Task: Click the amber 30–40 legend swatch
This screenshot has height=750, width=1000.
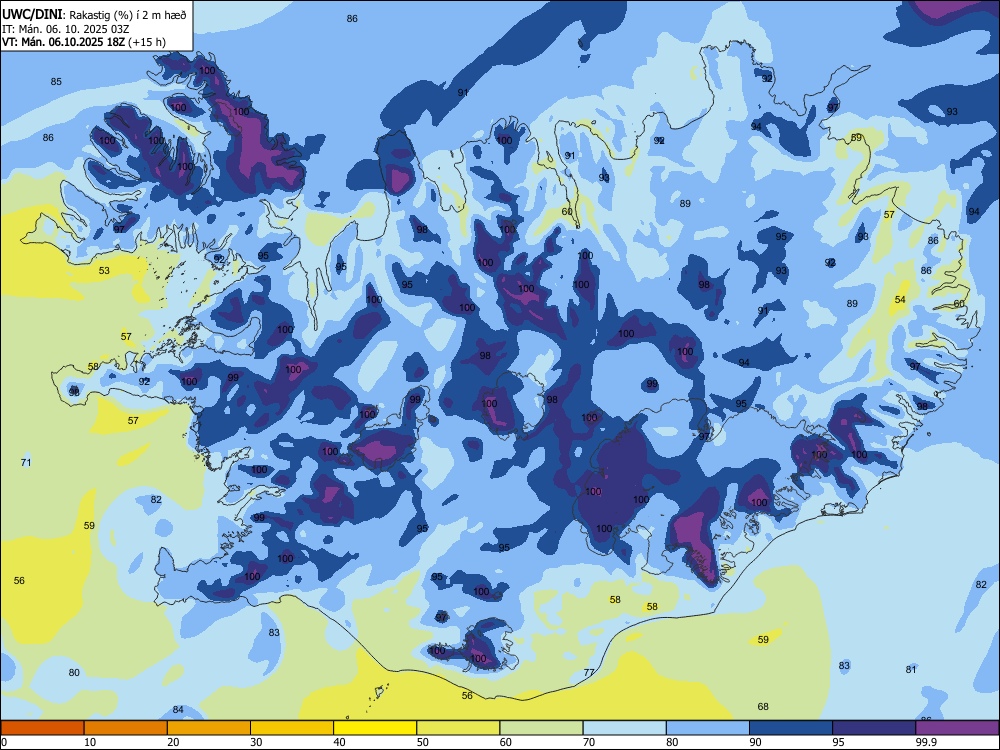Action: [292, 728]
